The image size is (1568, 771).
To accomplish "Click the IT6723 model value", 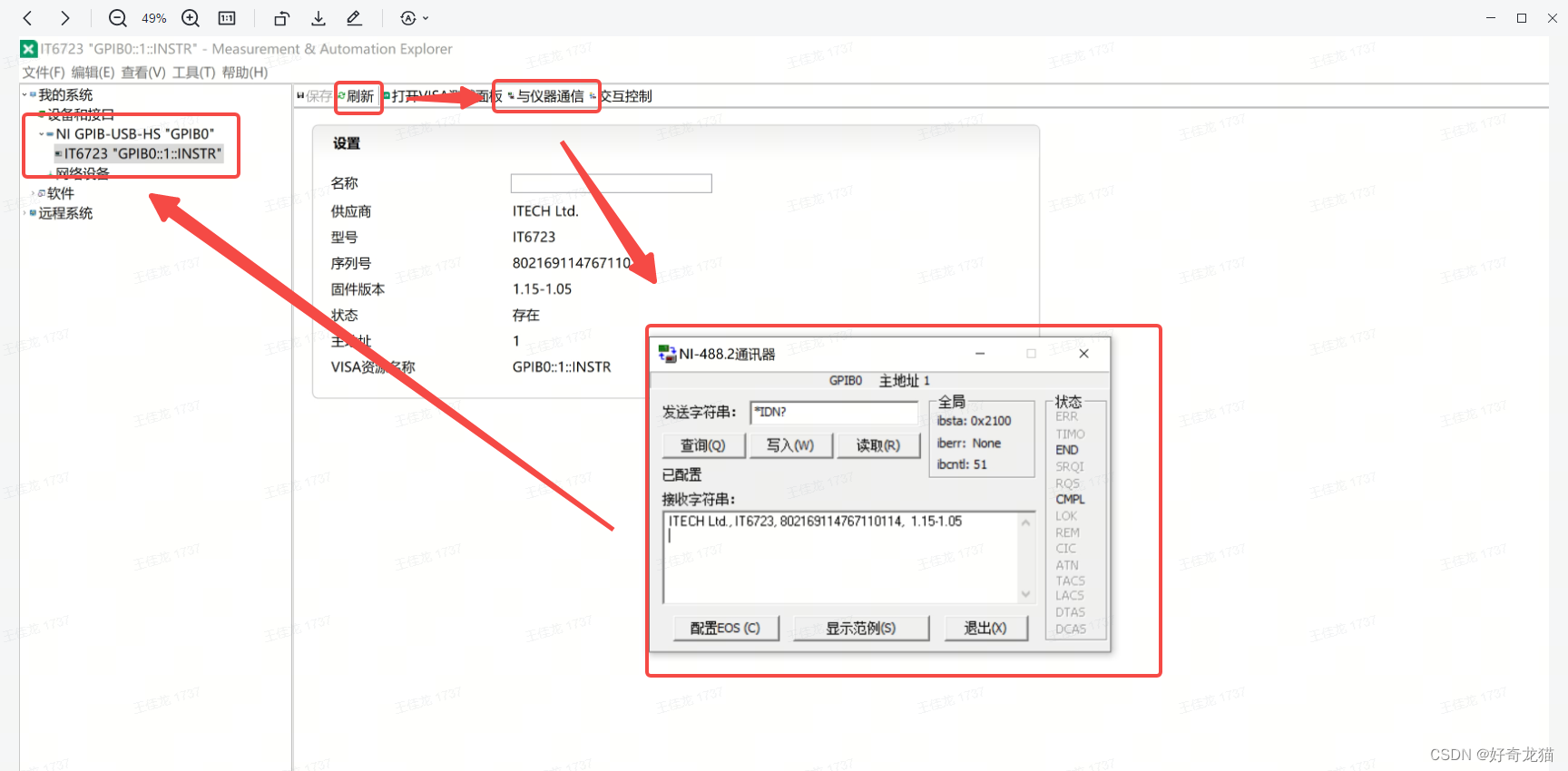I will (x=534, y=237).
